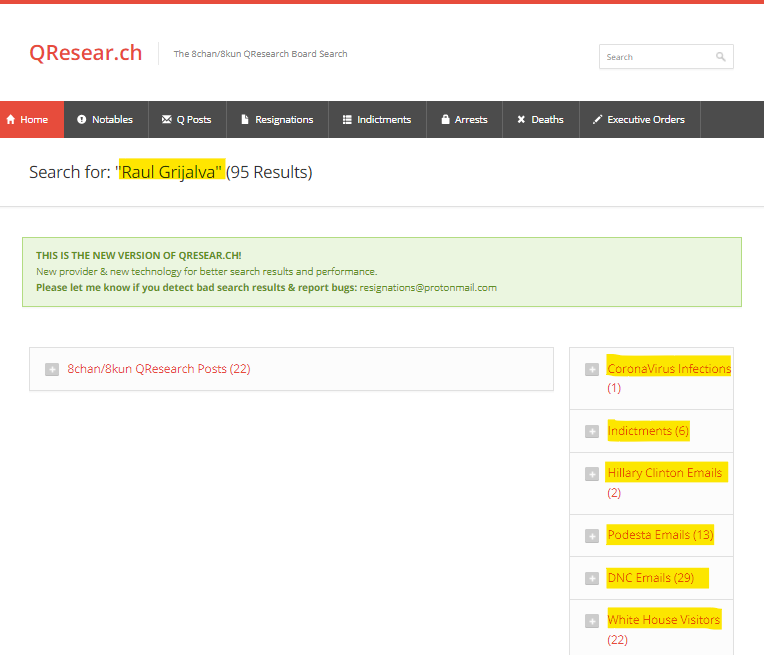This screenshot has height=655, width=764.
Task: Click the "New provider & new technology" notice line
Action: [x=207, y=271]
